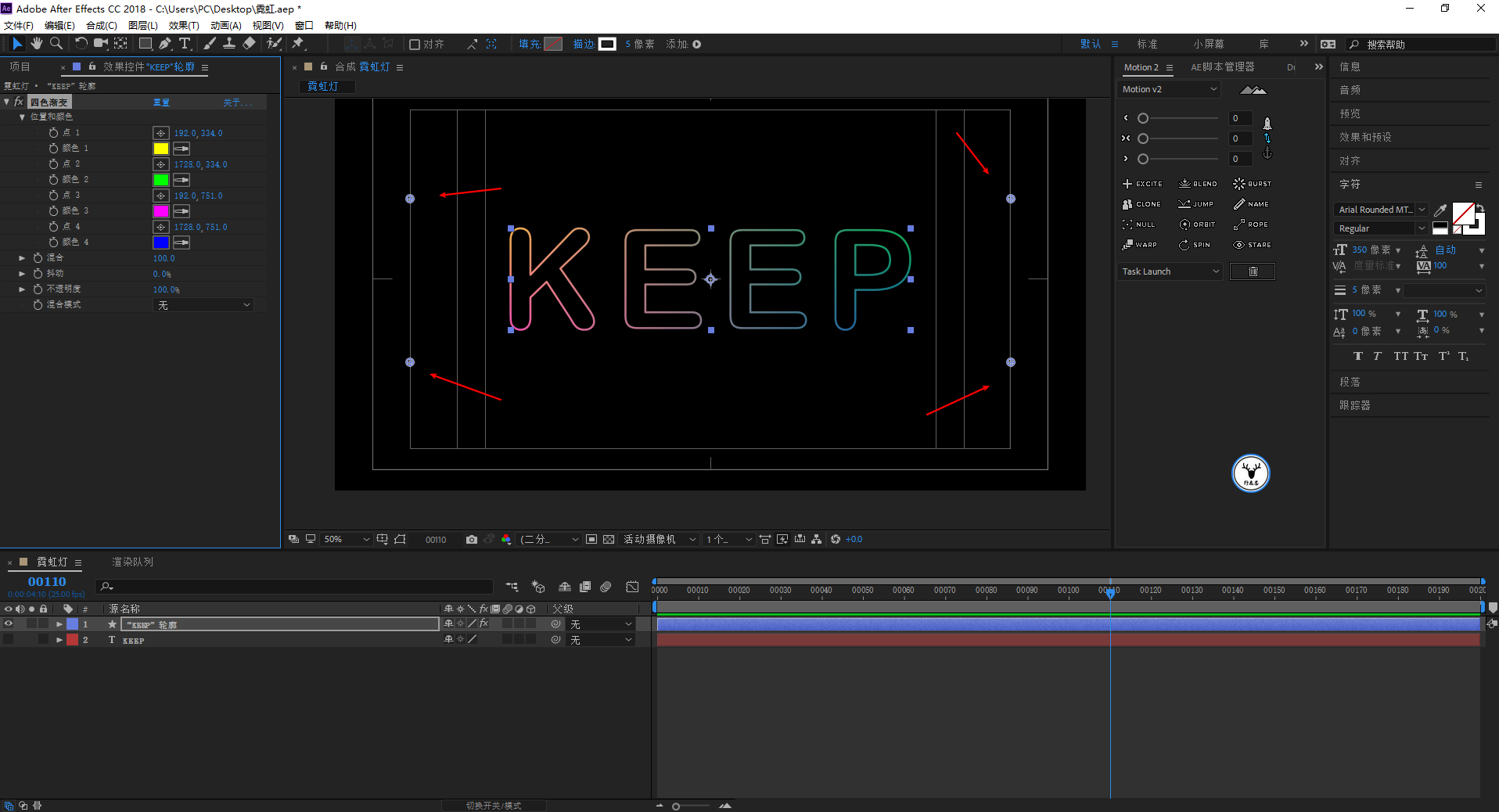Toggle stopwatch for 不透明度 property

[x=38, y=289]
